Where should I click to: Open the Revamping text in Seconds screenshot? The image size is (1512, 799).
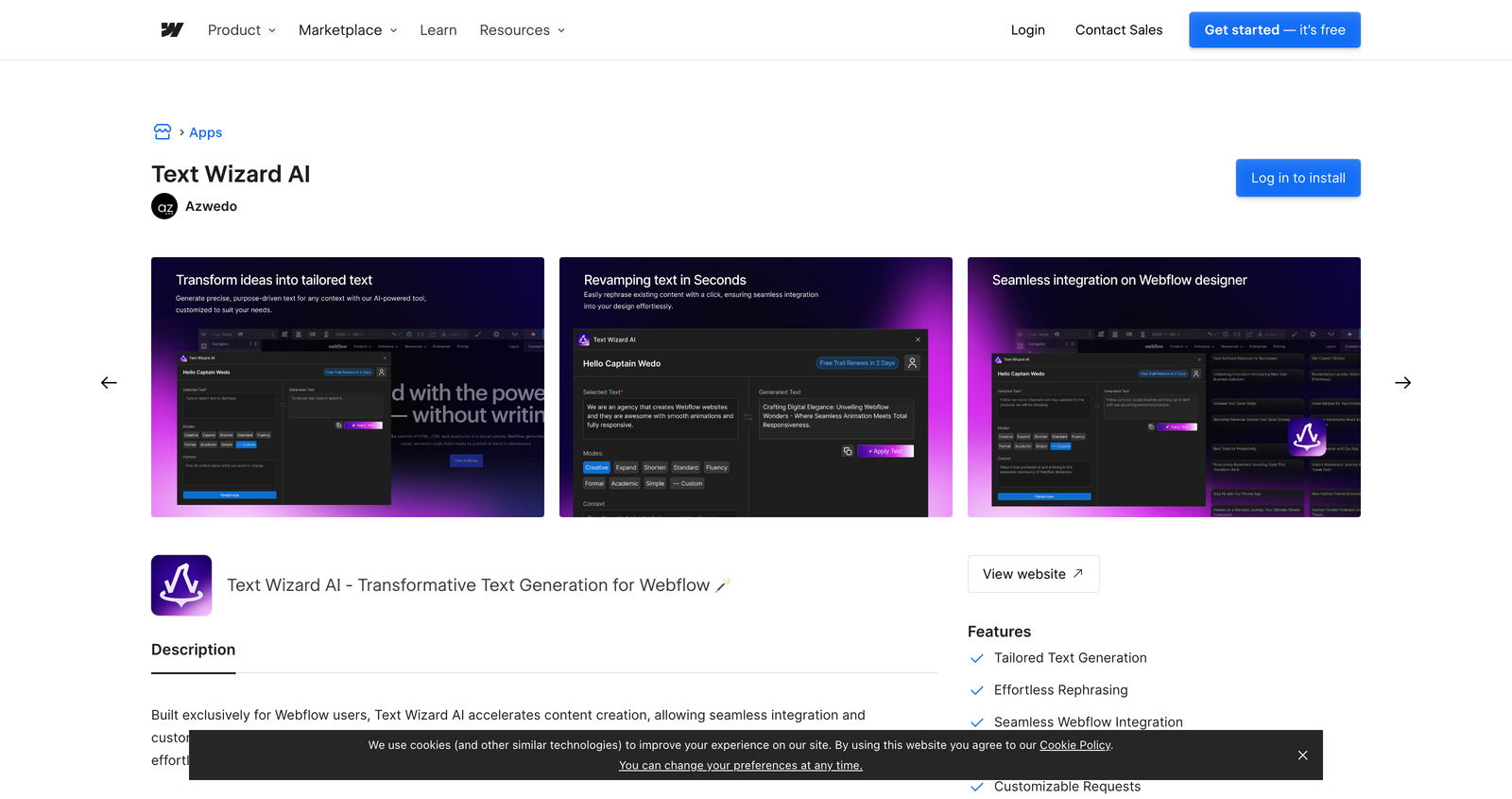pyautogui.click(x=756, y=387)
